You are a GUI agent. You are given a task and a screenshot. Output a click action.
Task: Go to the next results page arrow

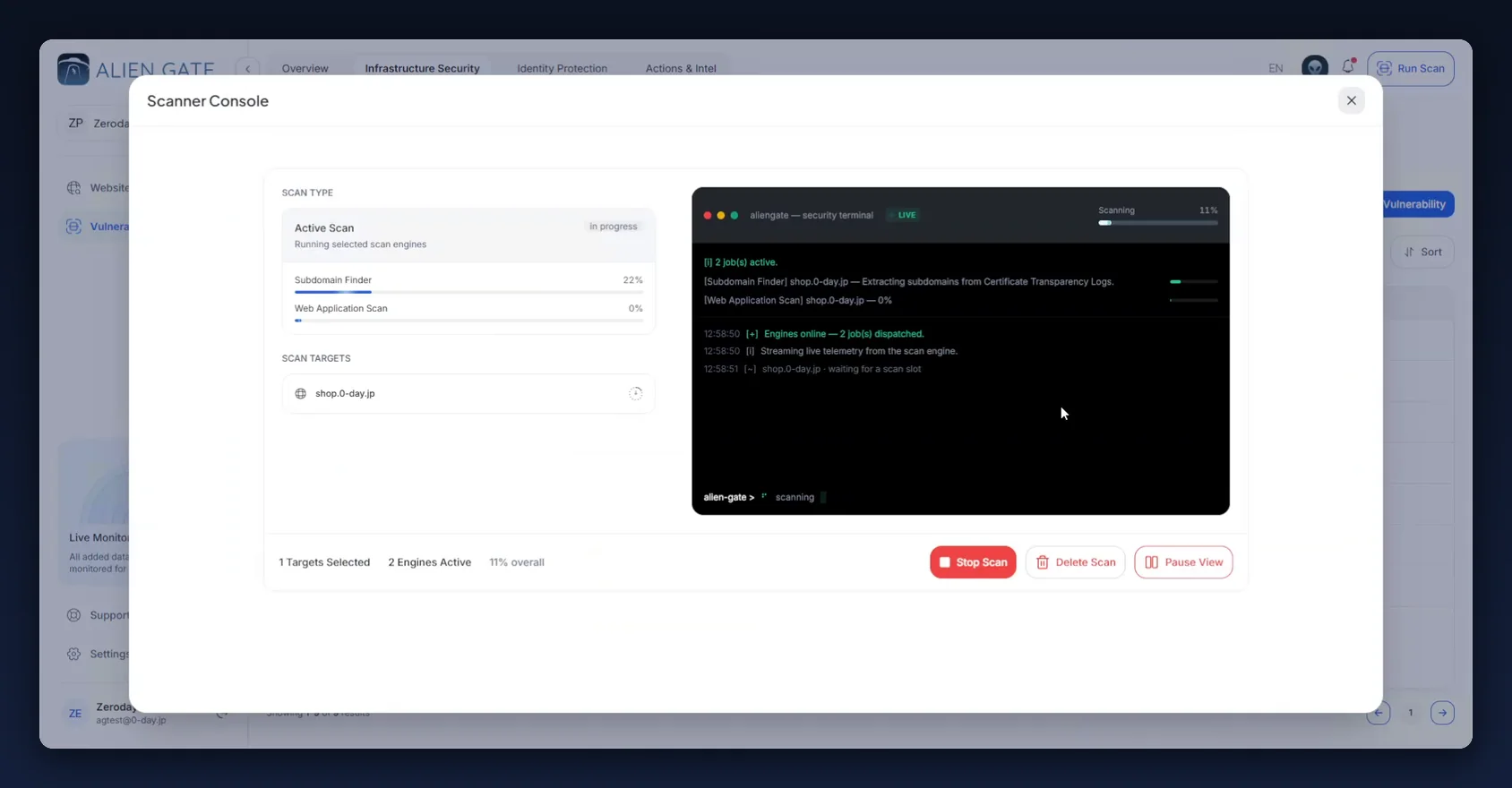1442,713
